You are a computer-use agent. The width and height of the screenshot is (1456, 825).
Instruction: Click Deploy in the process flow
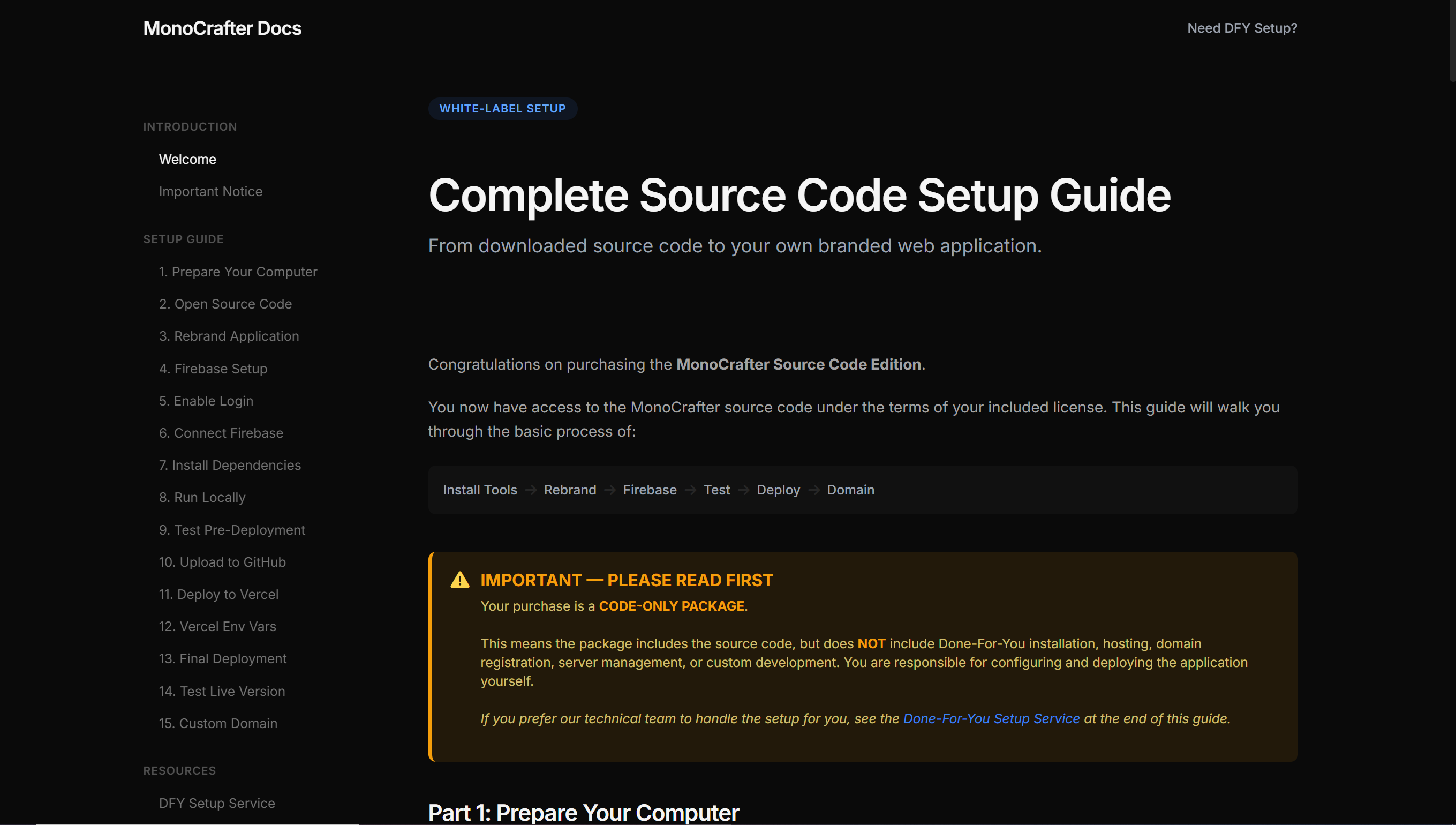(x=778, y=490)
